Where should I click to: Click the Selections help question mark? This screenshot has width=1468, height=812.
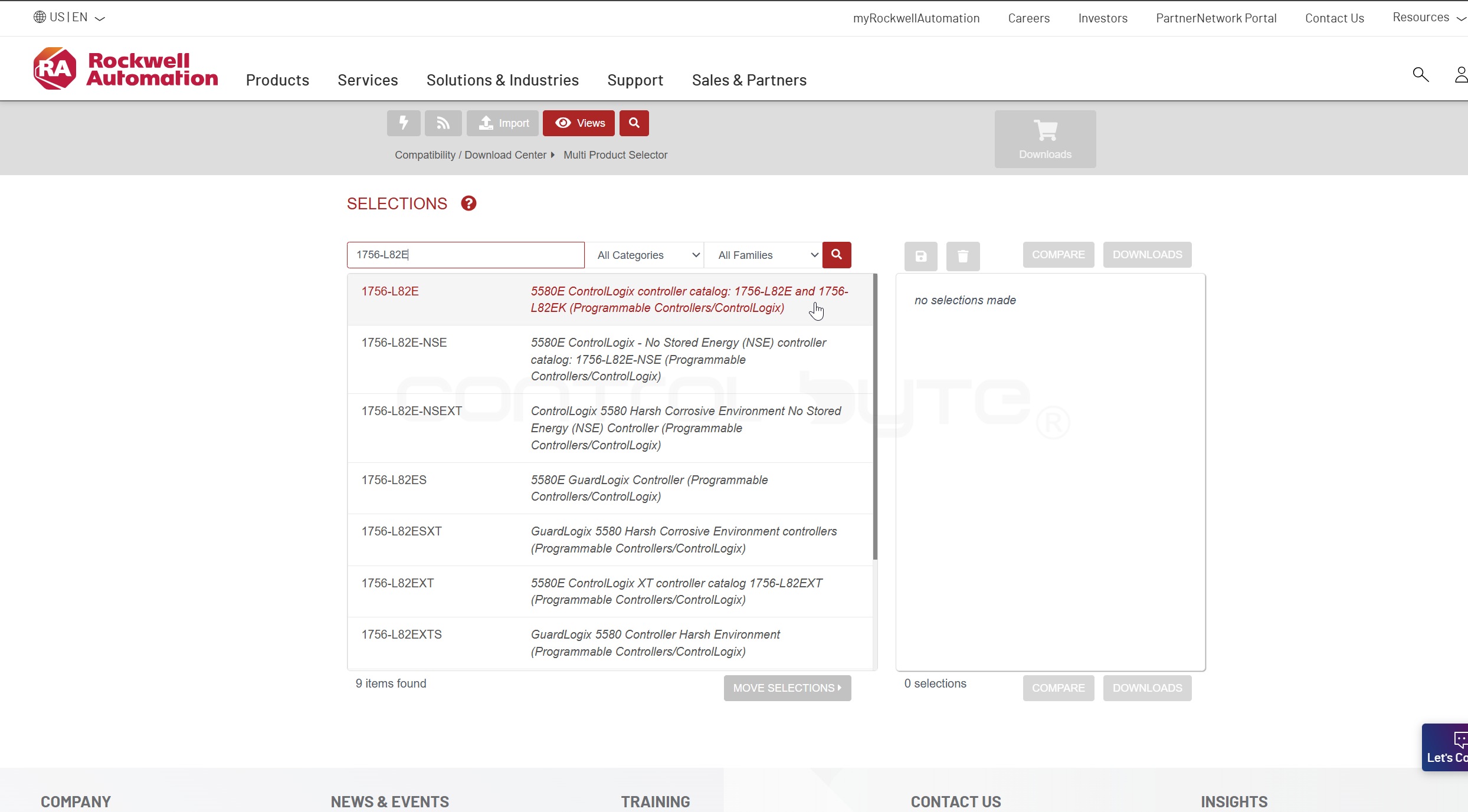click(468, 203)
